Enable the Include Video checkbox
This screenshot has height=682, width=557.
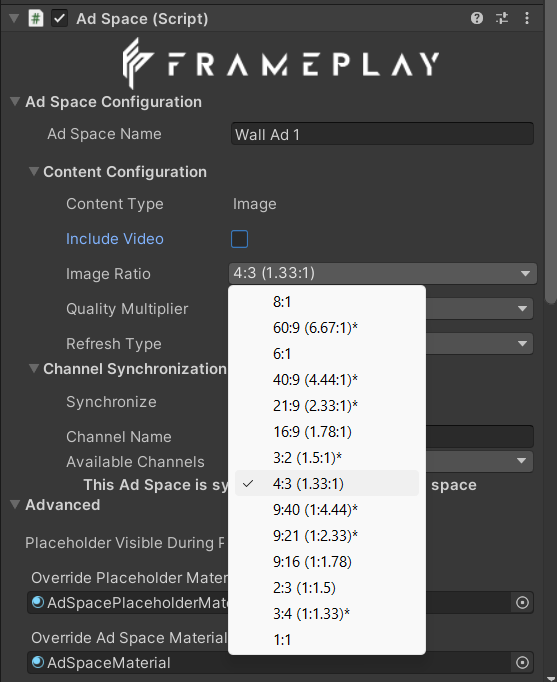coord(240,239)
